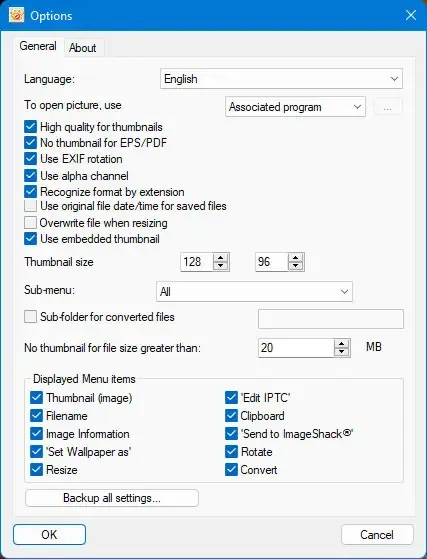The image size is (427, 559).
Task: Switch to the About tab
Action: [83, 48]
